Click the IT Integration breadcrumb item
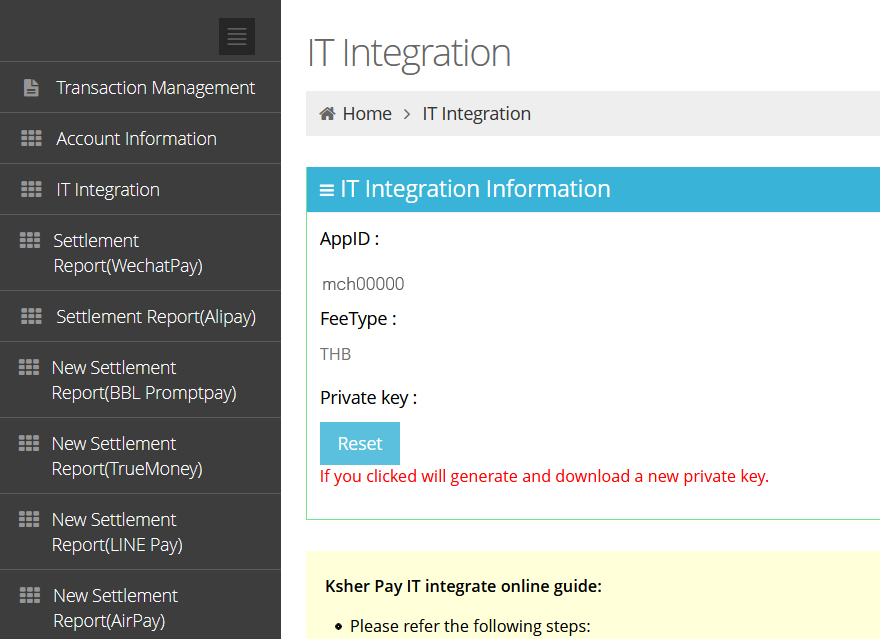 476,113
